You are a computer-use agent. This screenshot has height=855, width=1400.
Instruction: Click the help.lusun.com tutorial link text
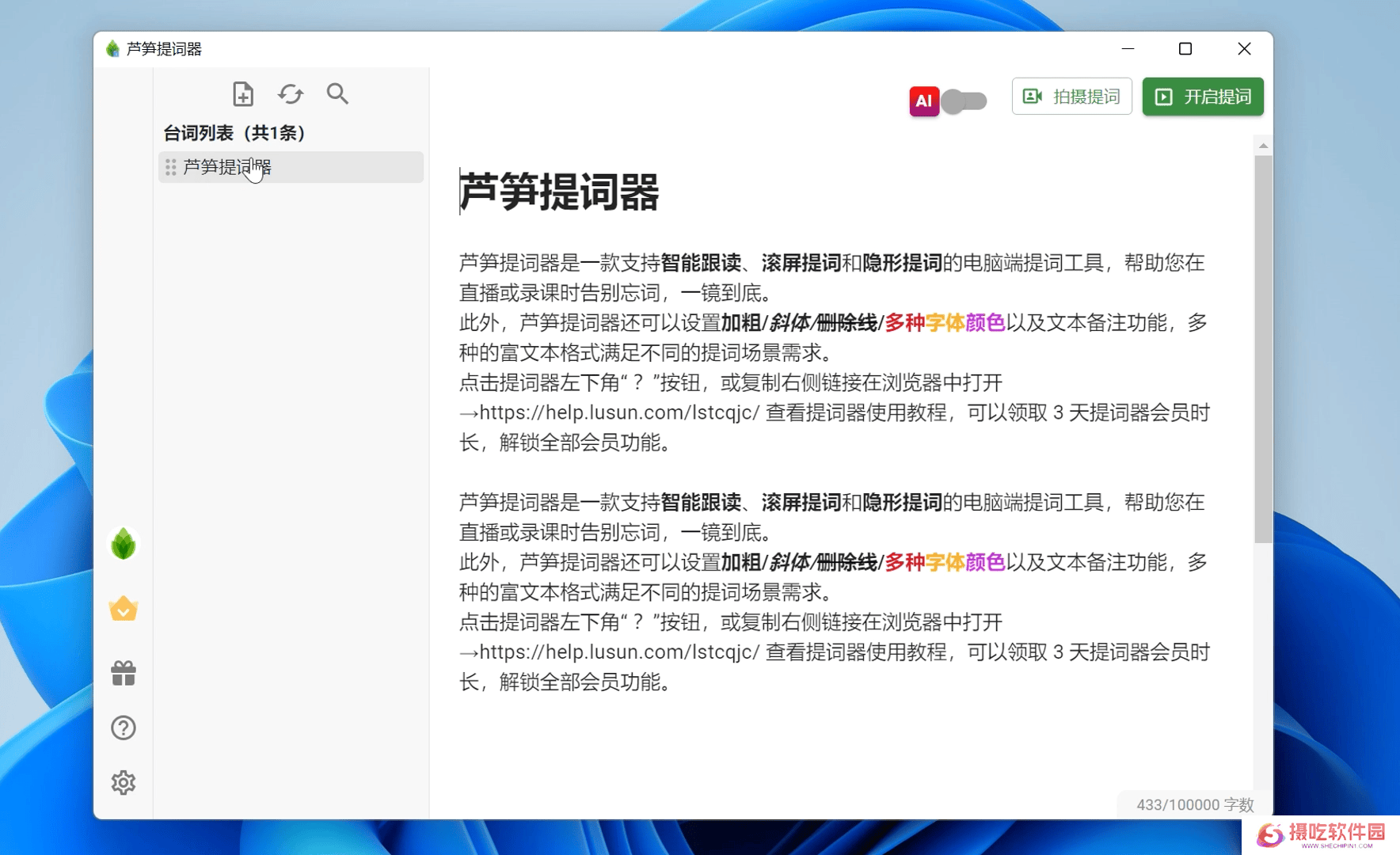click(619, 412)
